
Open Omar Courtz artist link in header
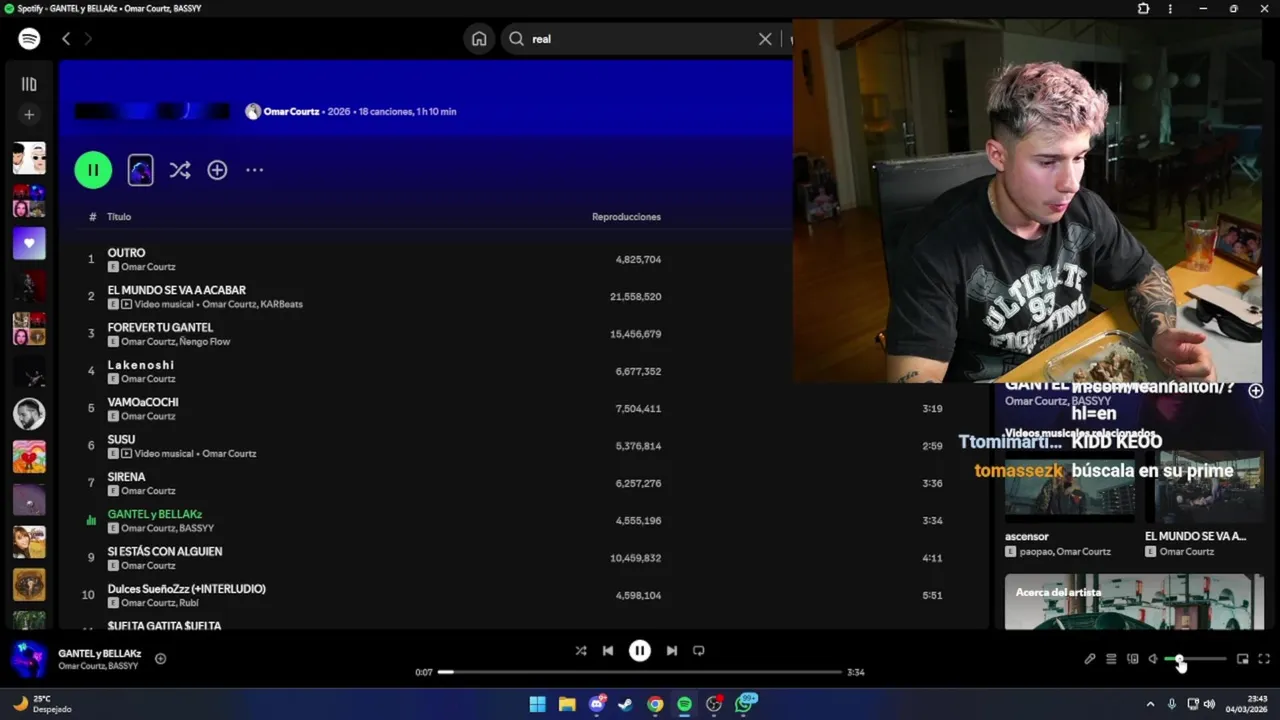pyautogui.click(x=291, y=112)
